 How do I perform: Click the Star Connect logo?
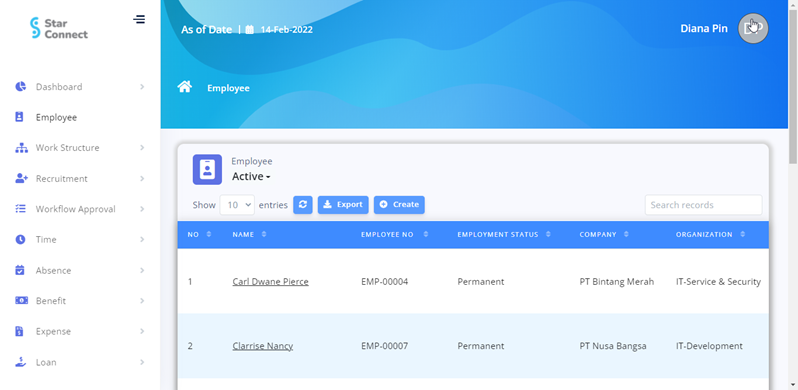tap(59, 29)
